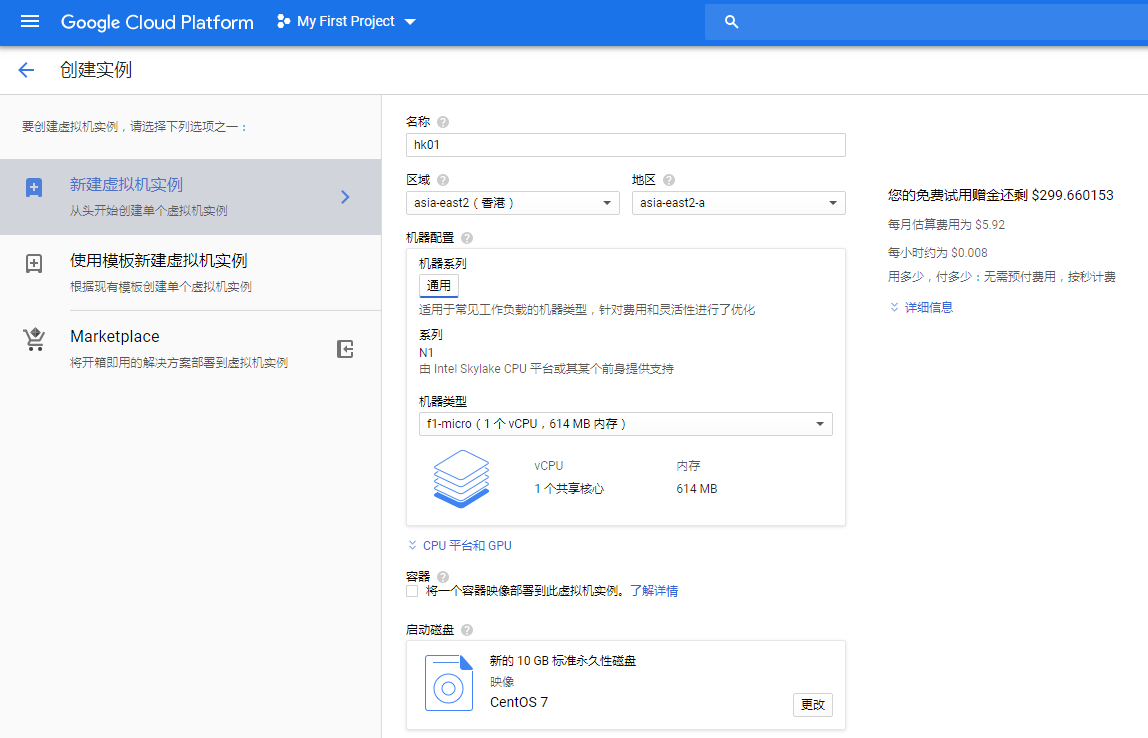Click the help icon next to 区域
Screen dimensions: 1148x738
click(443, 180)
